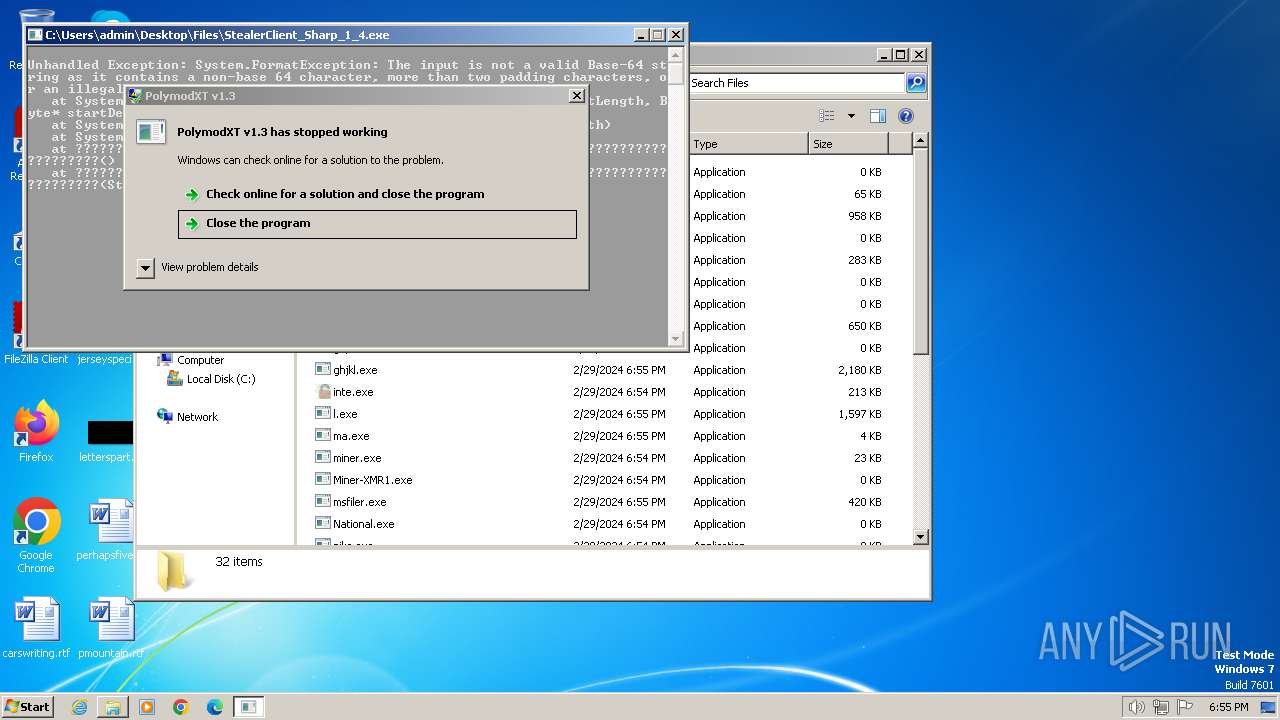Click the PolymodXT dialog title icon
This screenshot has width=1280, height=720.
tap(135, 96)
